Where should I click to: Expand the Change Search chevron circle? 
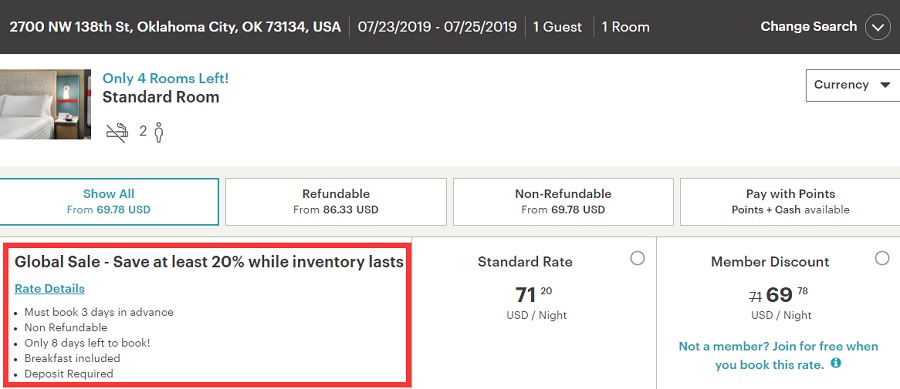[878, 27]
